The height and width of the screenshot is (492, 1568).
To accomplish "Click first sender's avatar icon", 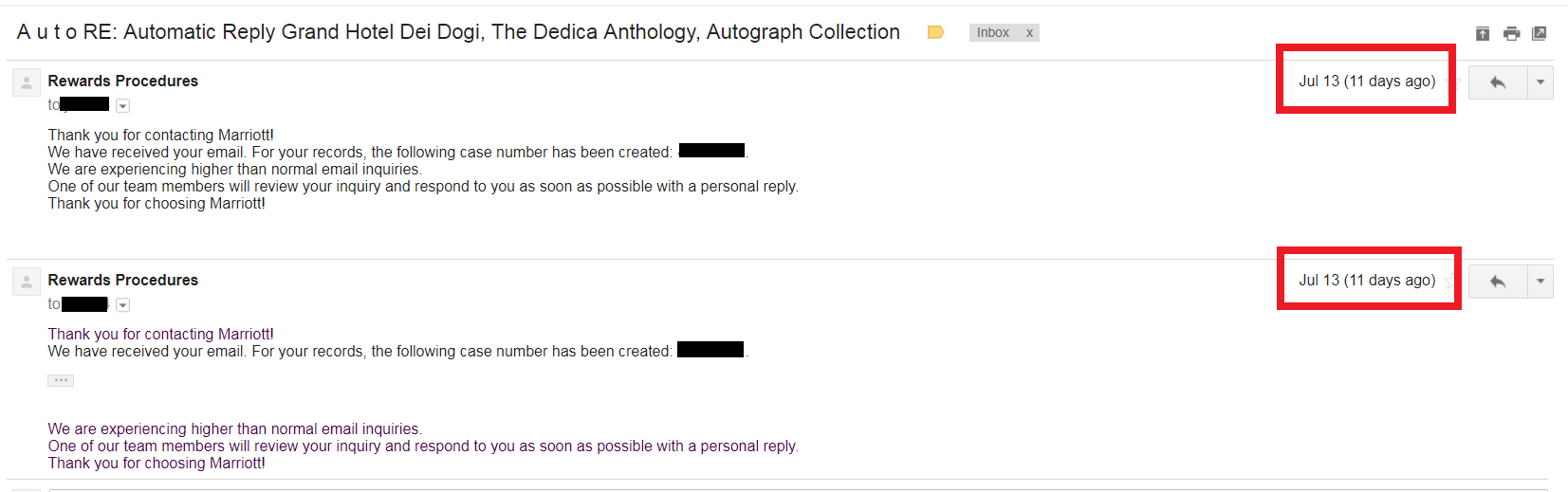I will [27, 83].
